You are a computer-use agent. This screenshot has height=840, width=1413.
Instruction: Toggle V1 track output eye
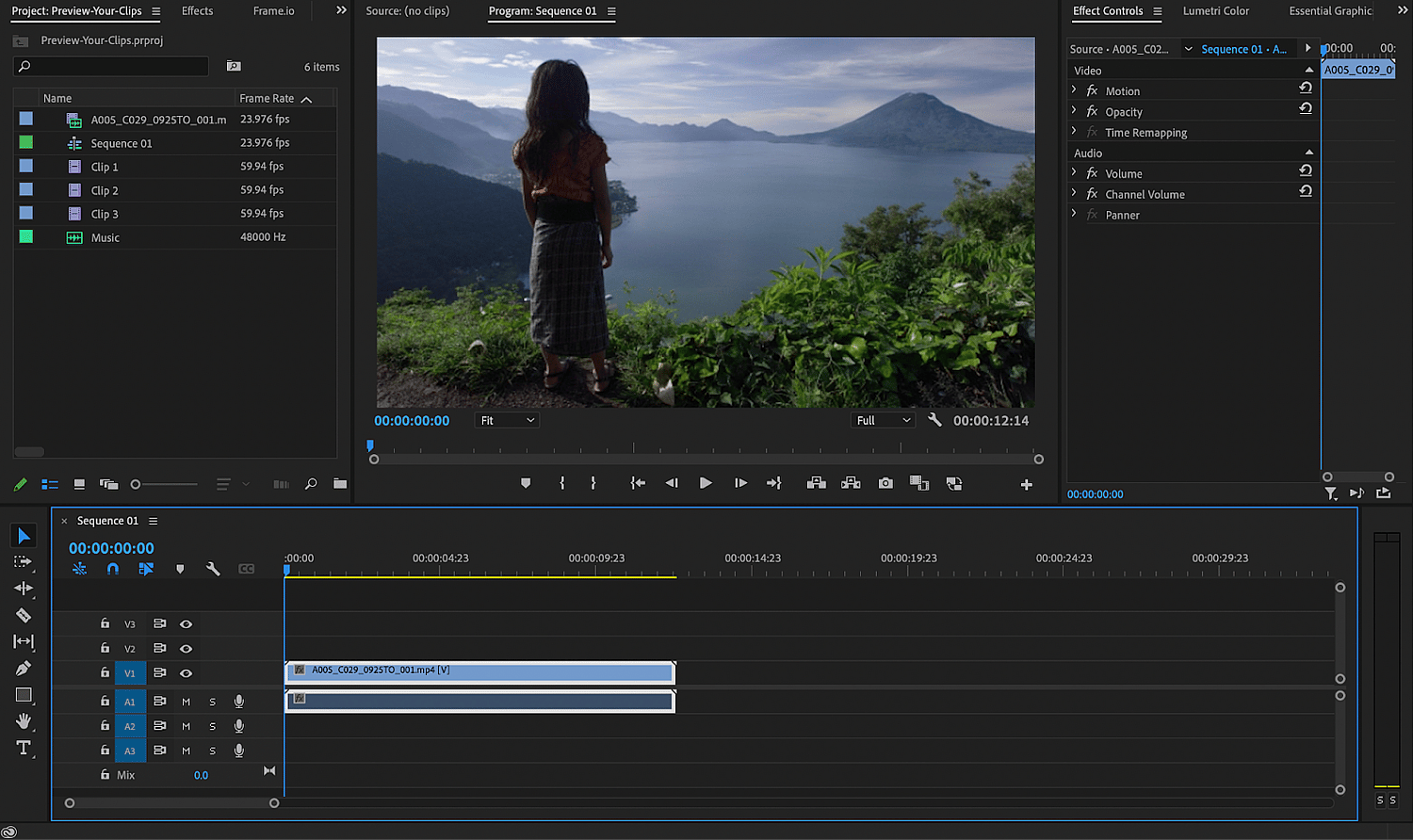pos(186,673)
